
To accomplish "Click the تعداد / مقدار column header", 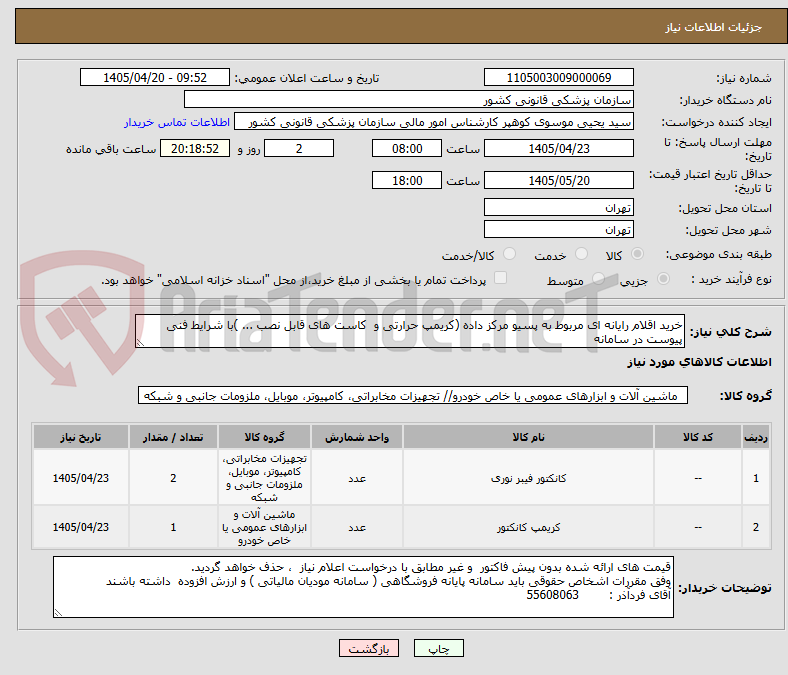I will click(x=173, y=437).
